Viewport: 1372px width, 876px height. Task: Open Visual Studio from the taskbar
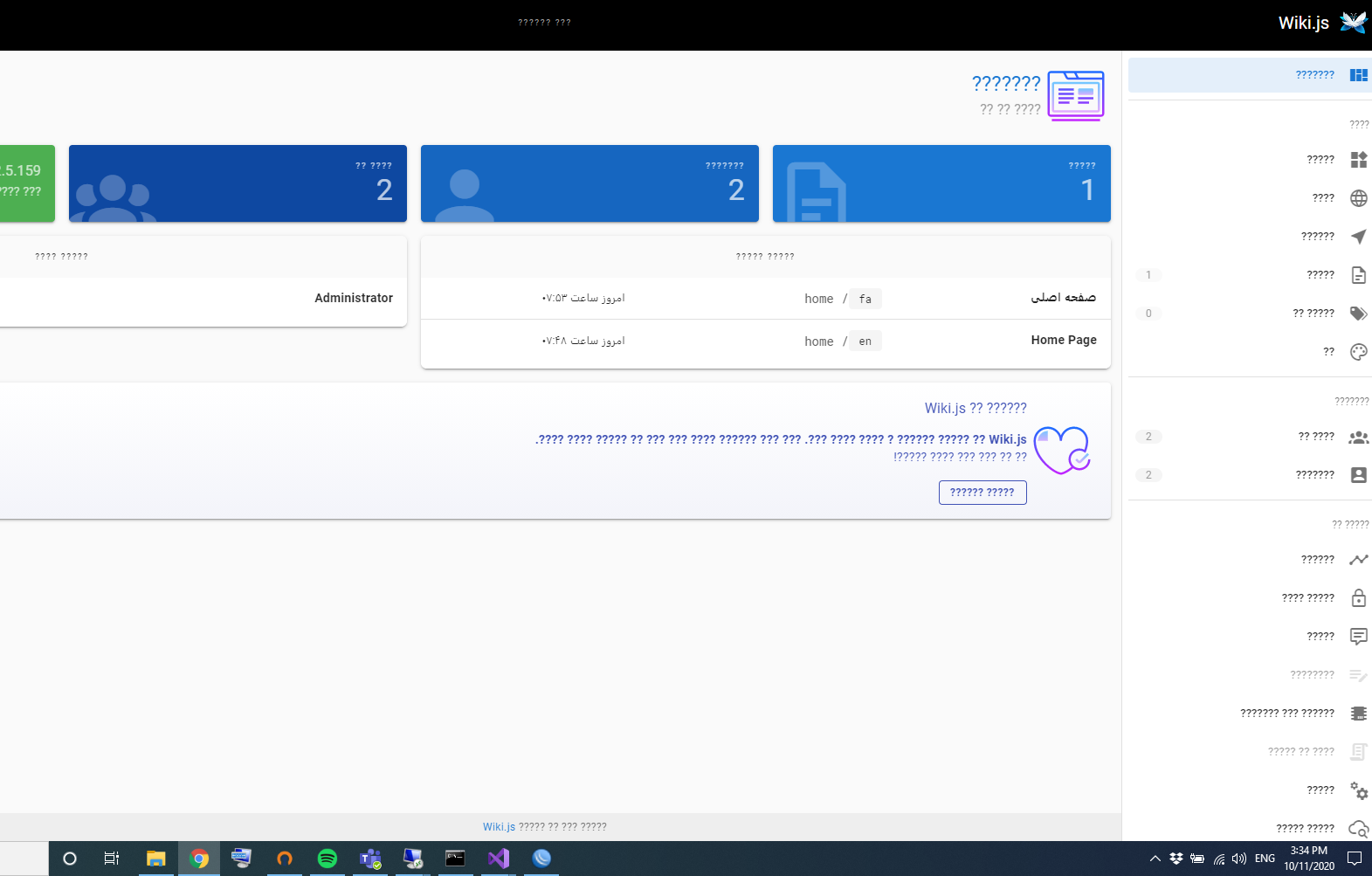click(x=499, y=859)
